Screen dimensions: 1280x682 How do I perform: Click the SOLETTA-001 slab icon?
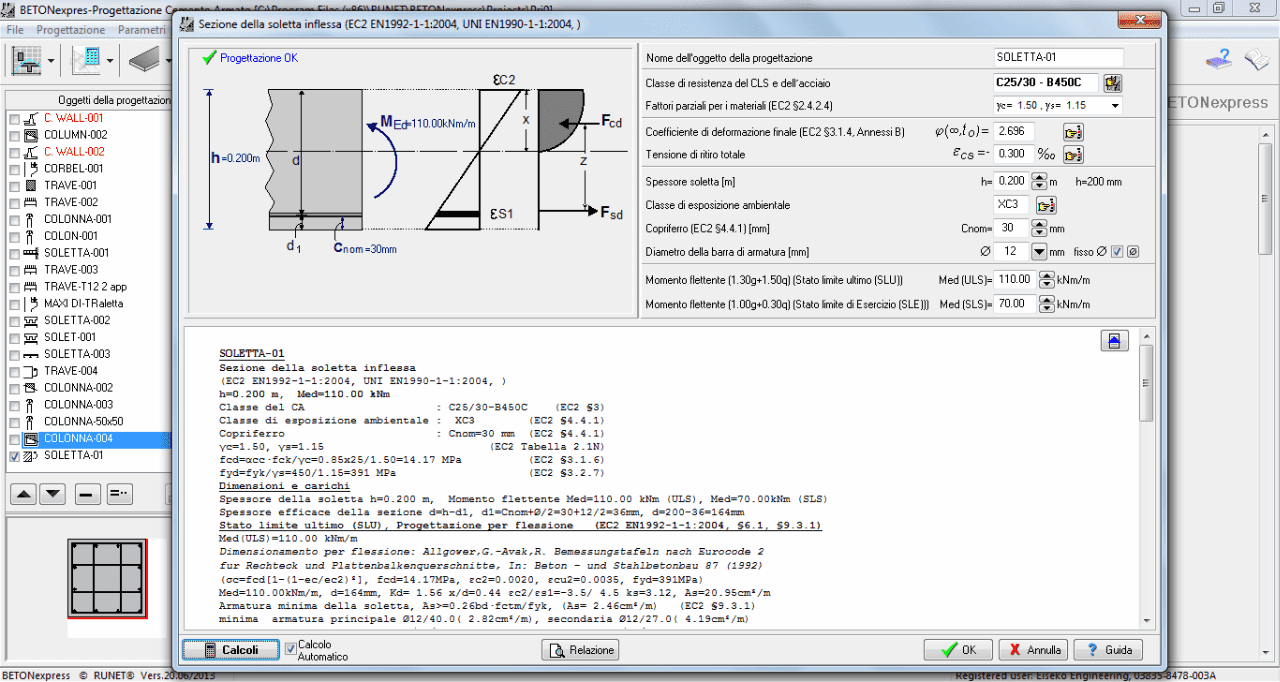pyautogui.click(x=31, y=254)
